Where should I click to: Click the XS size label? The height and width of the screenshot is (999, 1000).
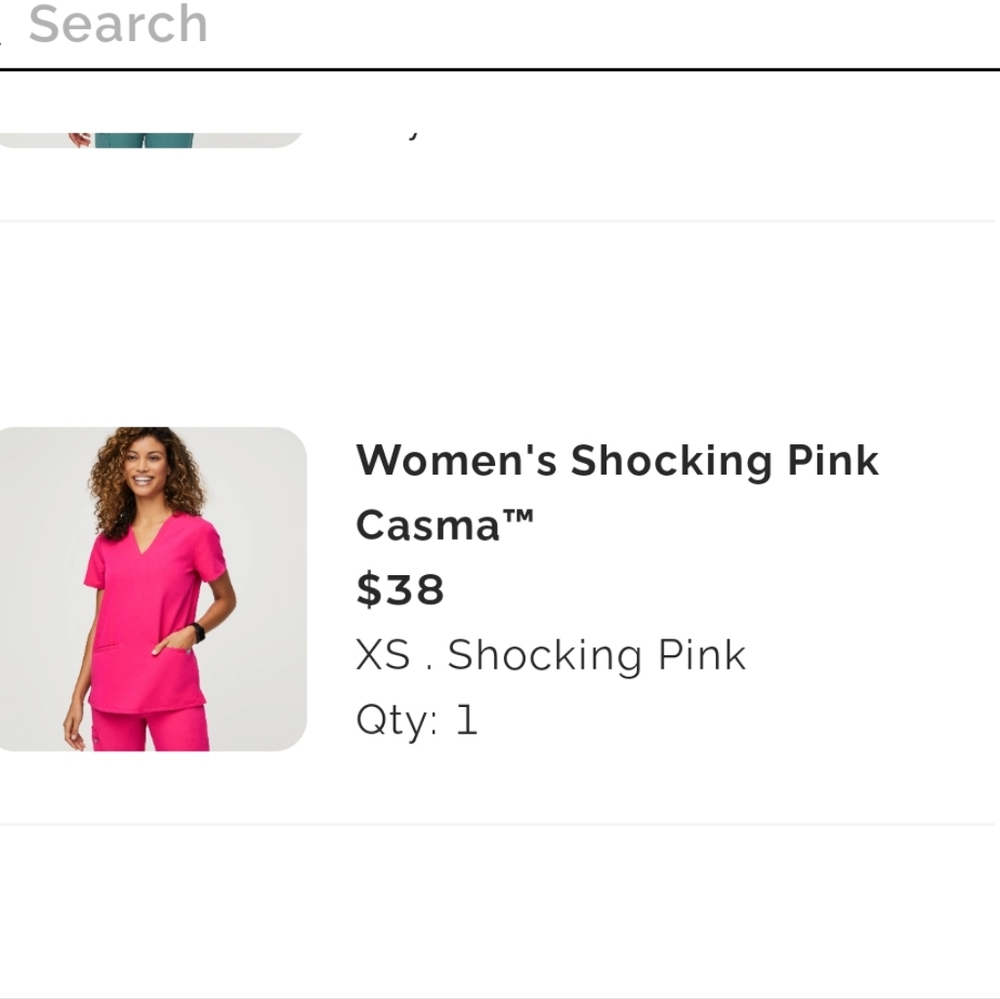[383, 656]
